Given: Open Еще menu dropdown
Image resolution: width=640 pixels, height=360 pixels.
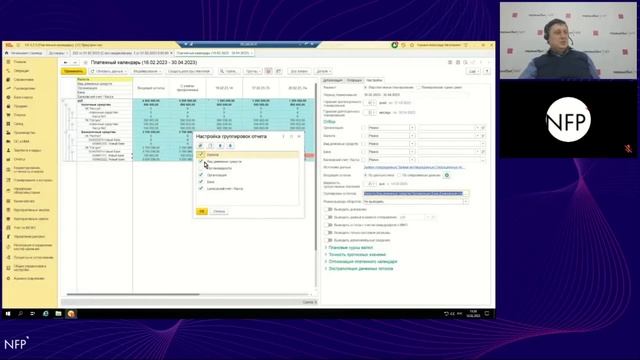Looking at the screenshot, I should point(473,71).
